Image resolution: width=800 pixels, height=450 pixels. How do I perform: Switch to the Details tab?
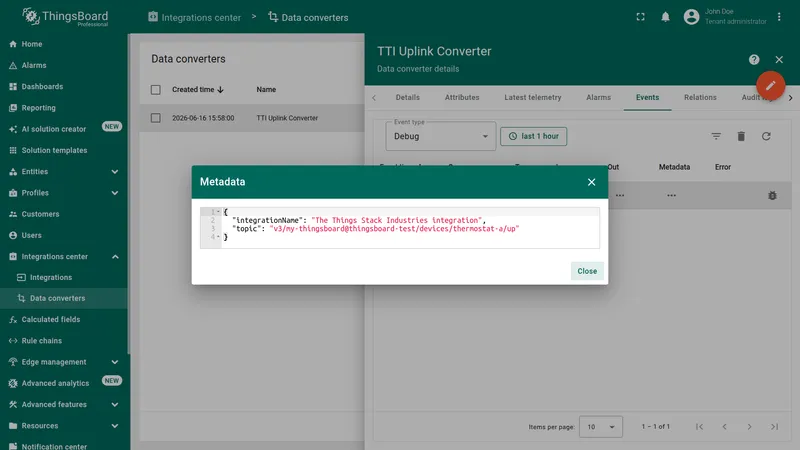click(x=408, y=97)
